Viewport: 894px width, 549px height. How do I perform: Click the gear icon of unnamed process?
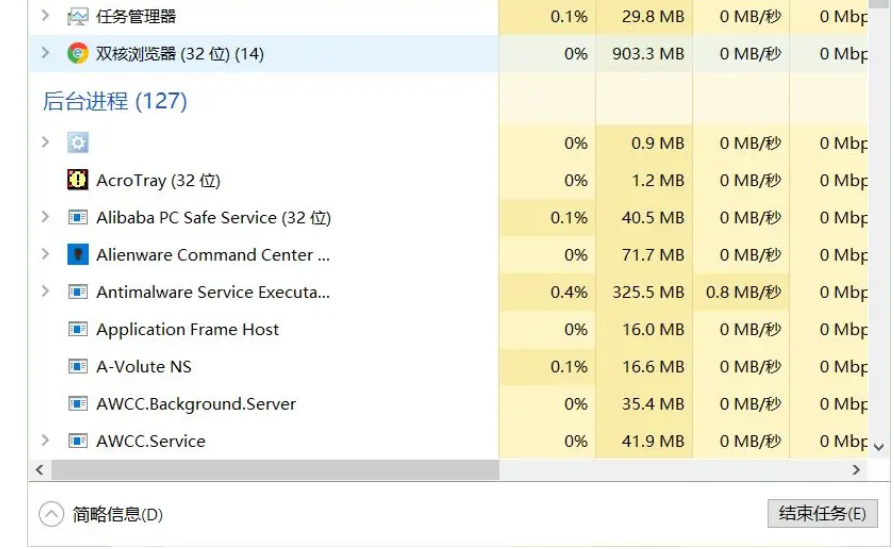[78, 143]
